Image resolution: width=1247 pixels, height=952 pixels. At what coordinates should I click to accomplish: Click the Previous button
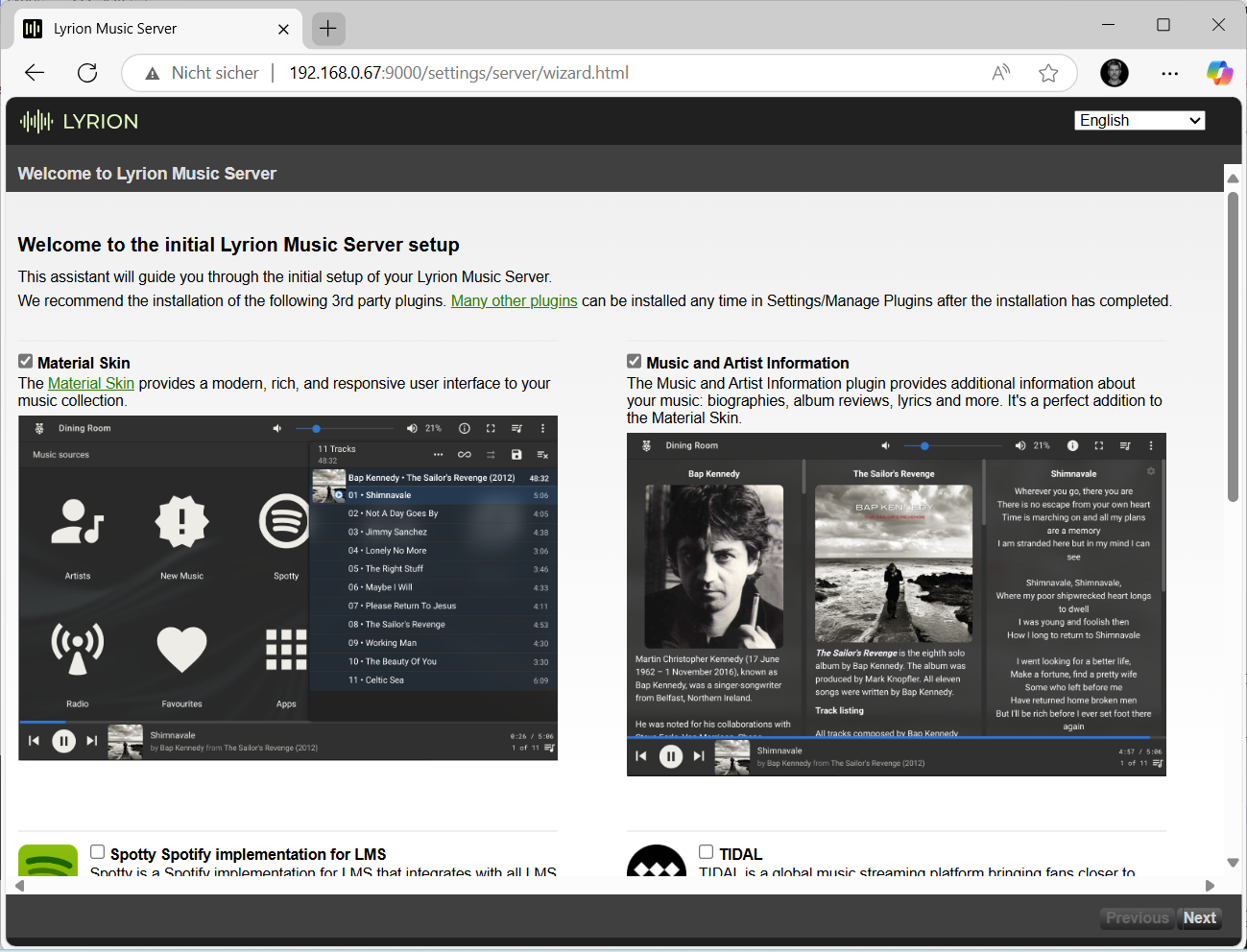point(1137,917)
